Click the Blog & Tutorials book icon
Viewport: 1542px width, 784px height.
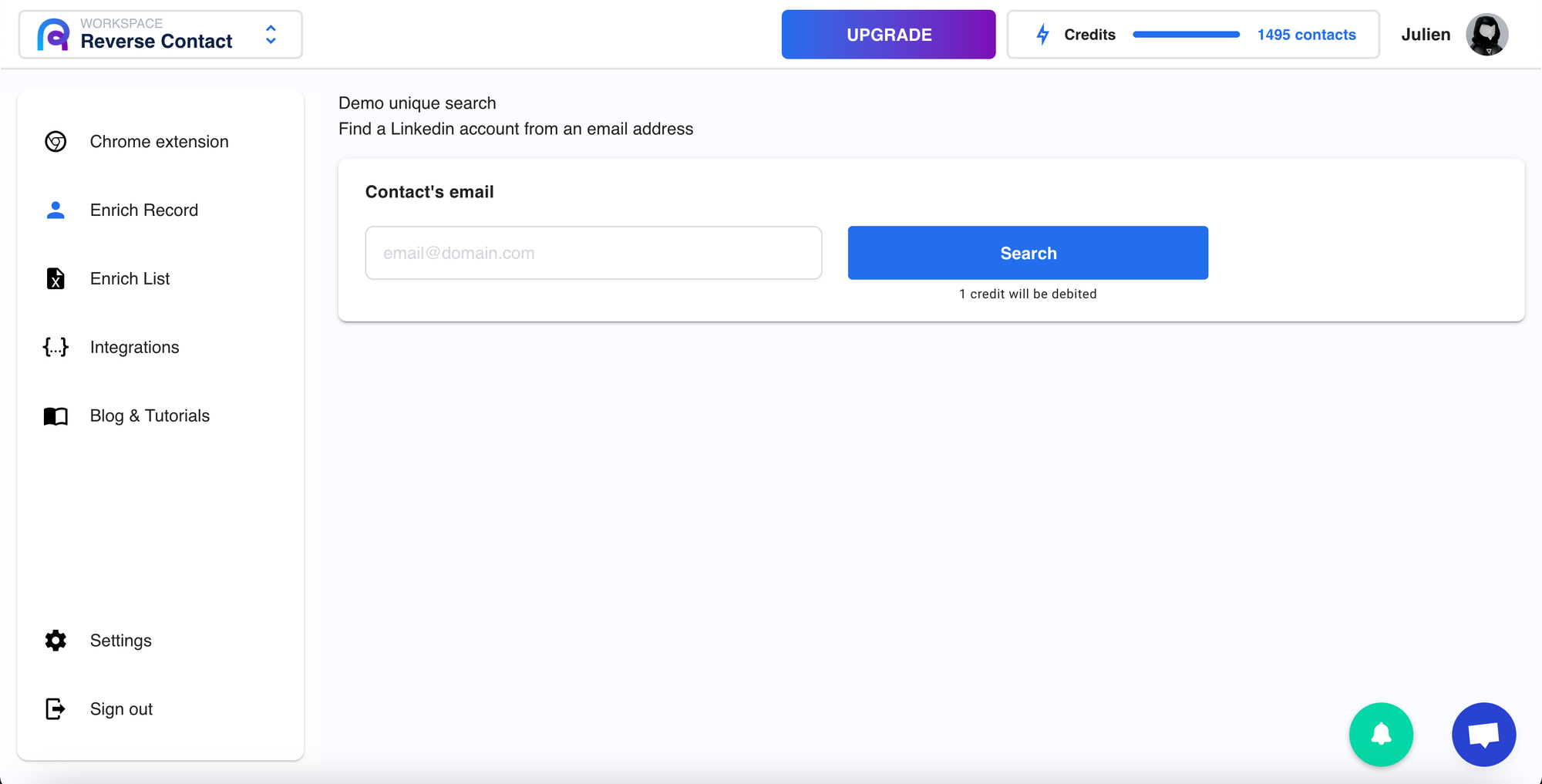tap(56, 416)
